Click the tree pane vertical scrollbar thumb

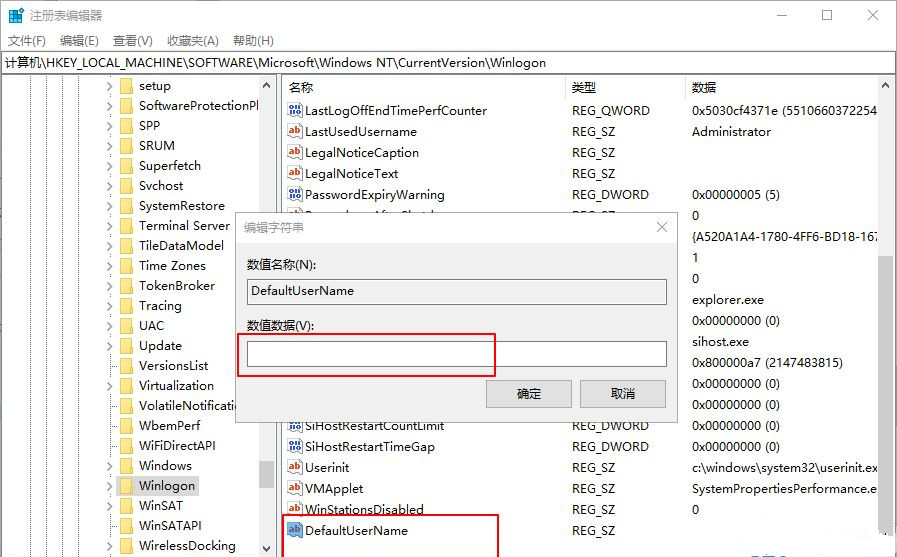click(x=266, y=473)
